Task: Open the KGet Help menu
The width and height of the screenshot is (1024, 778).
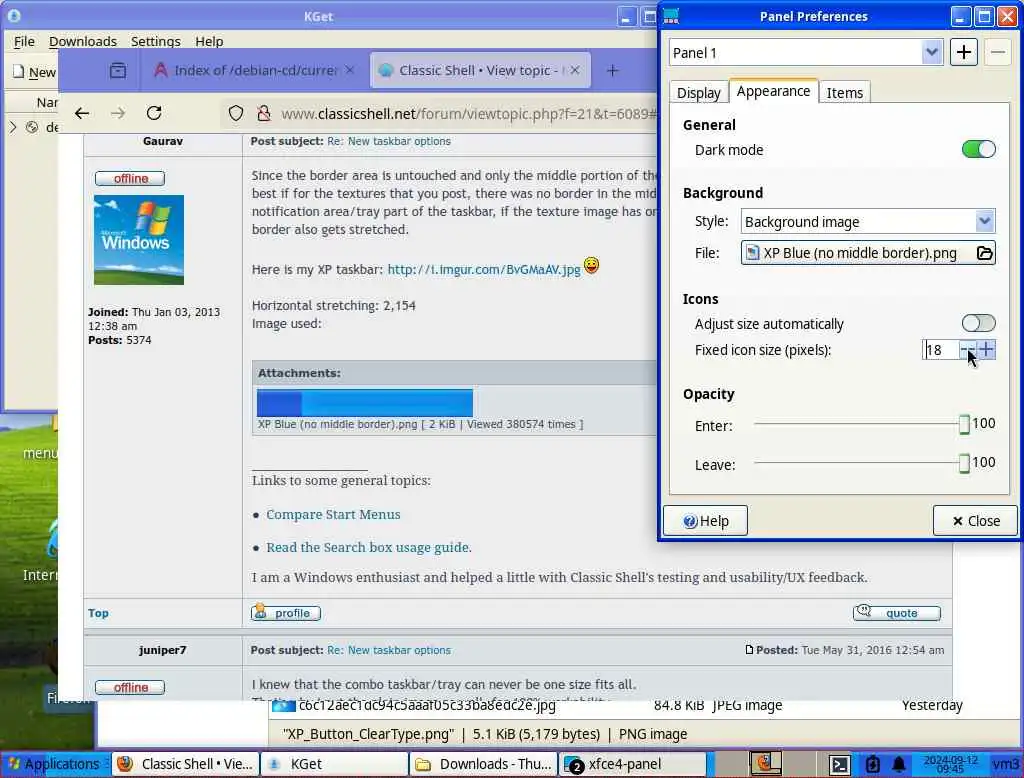Action: [209, 41]
